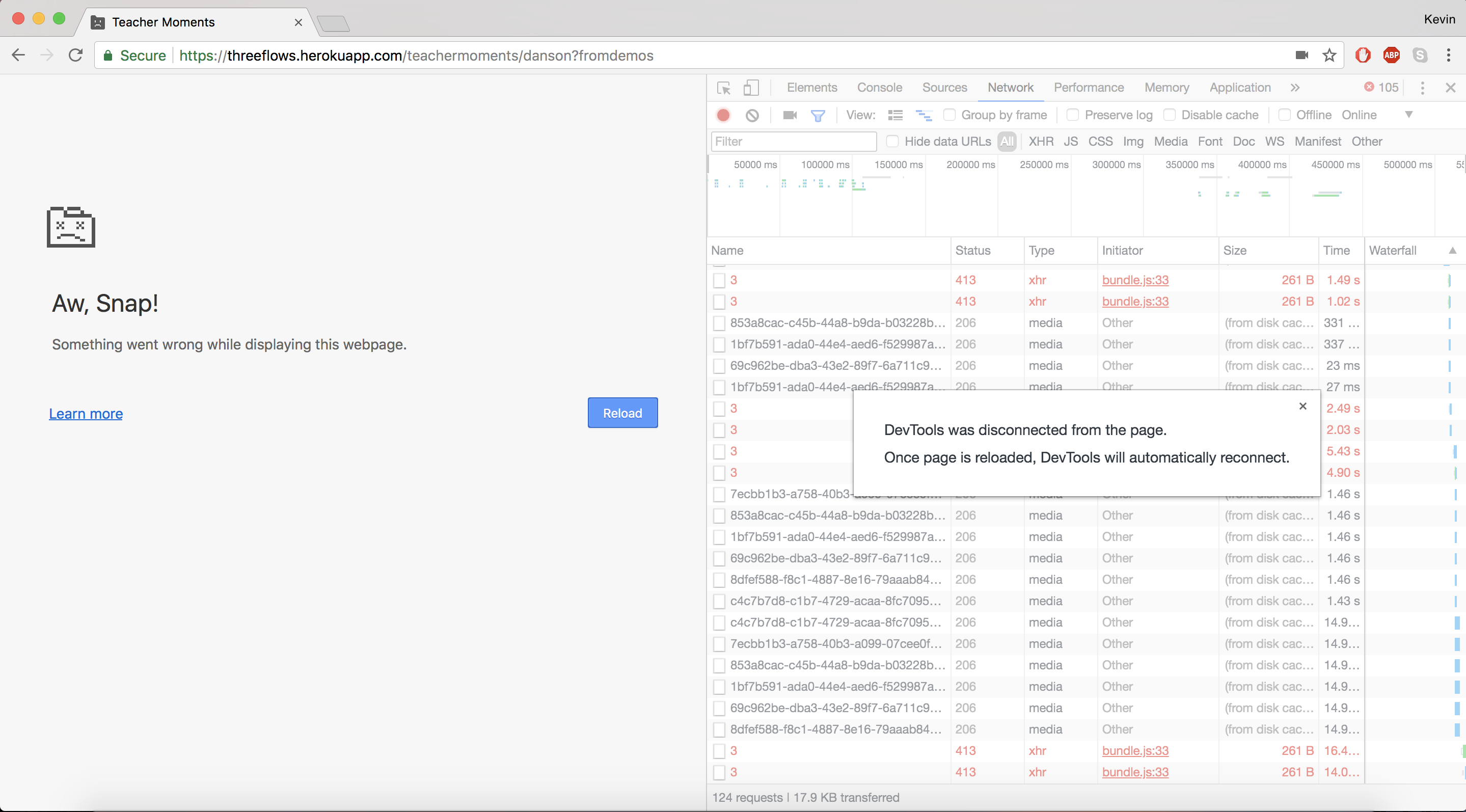This screenshot has height=812, width=1466.
Task: Open the DevTools three-dot customize menu
Action: click(x=1422, y=88)
